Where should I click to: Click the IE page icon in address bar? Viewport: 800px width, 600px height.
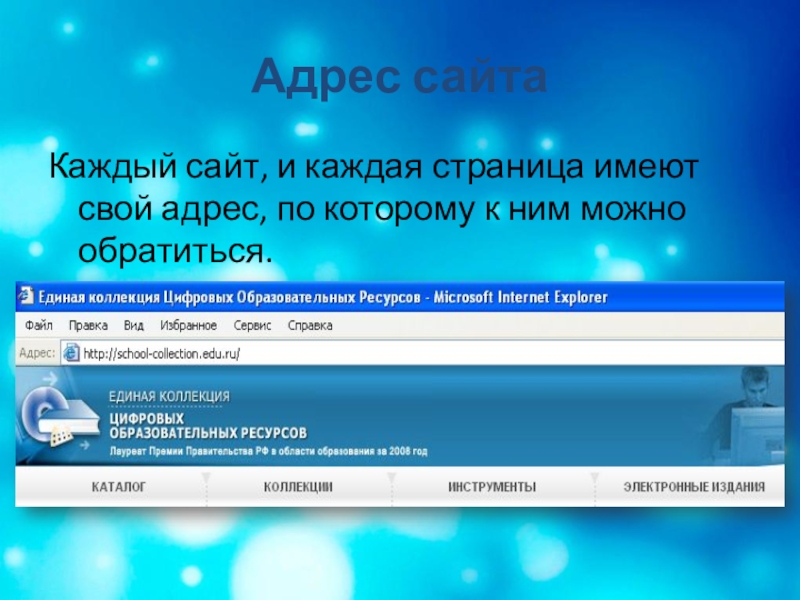pyautogui.click(x=71, y=353)
